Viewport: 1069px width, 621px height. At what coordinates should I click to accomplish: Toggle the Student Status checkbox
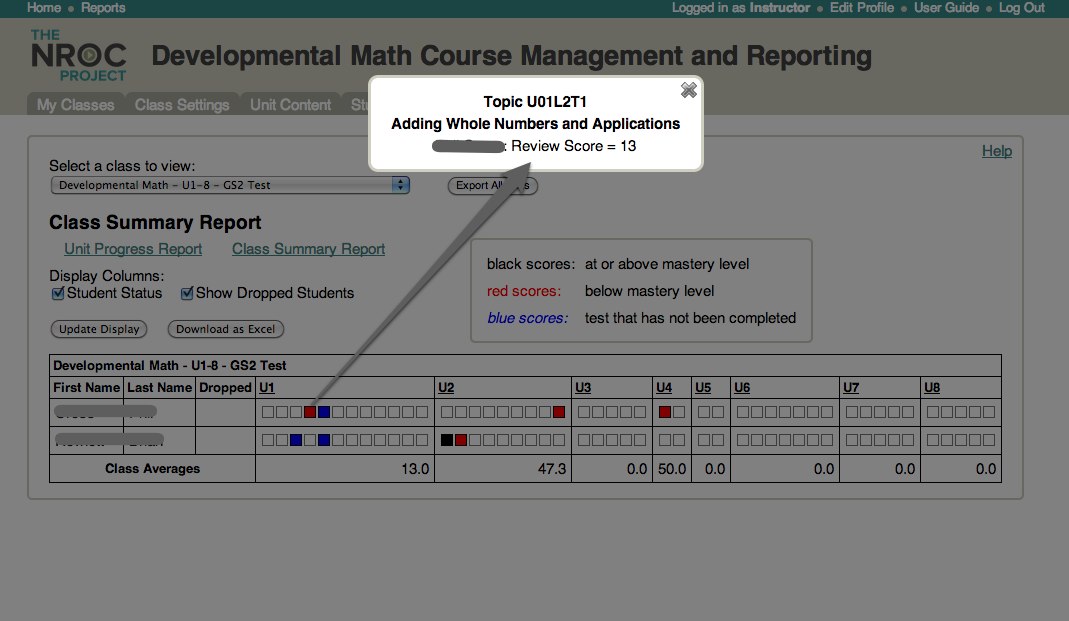point(58,294)
